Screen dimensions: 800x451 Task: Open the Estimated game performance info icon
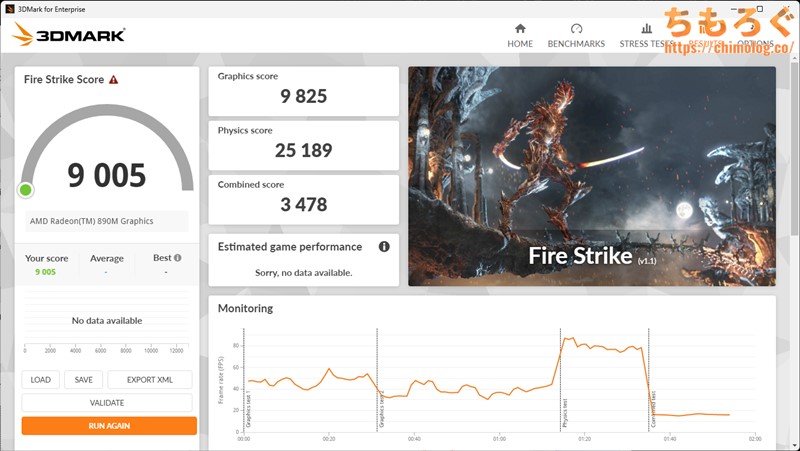click(x=384, y=247)
